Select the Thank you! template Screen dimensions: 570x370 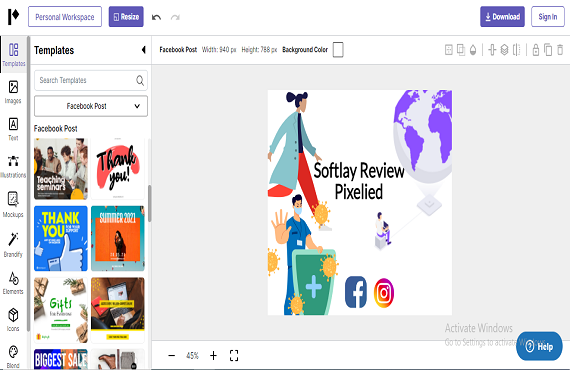coord(117,169)
